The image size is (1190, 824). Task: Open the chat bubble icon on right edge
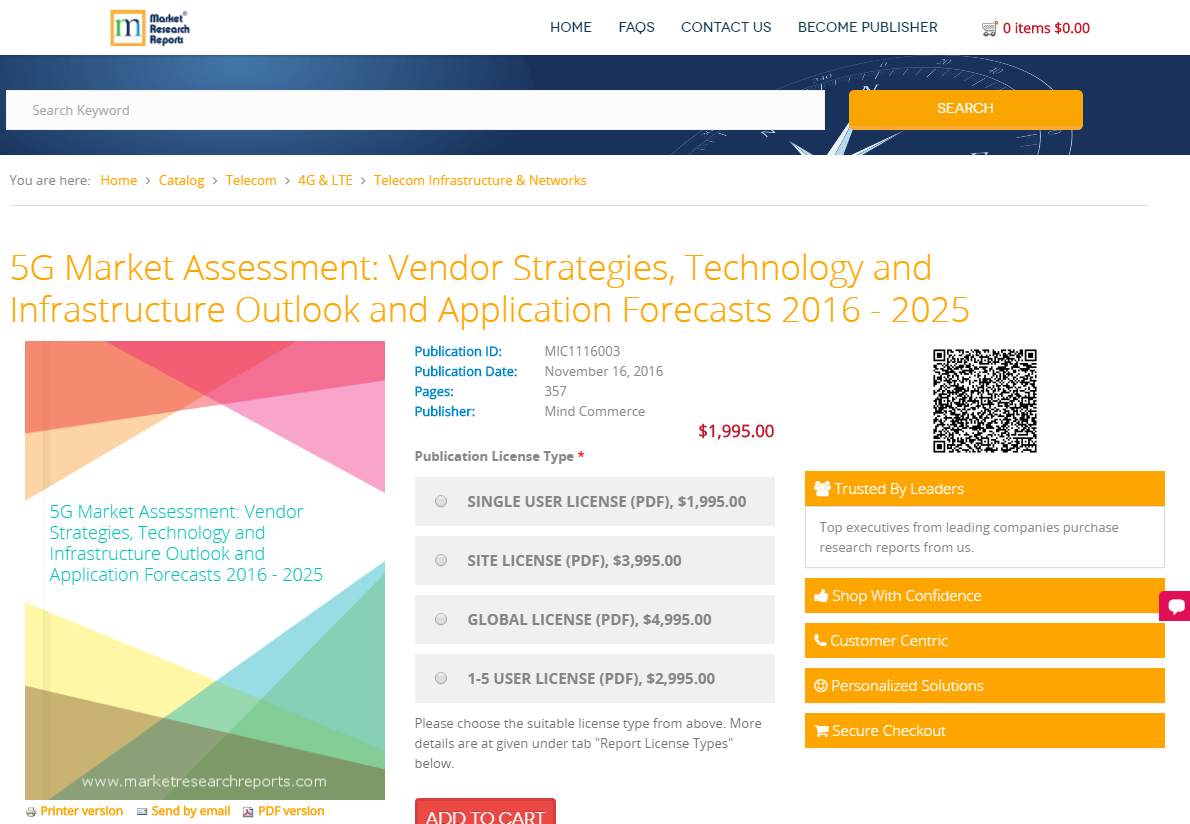tap(1176, 606)
